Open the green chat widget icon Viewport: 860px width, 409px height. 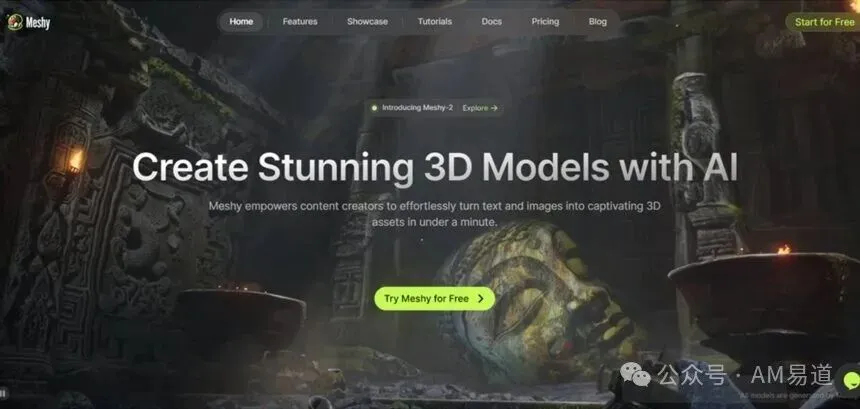pyautogui.click(x=851, y=380)
